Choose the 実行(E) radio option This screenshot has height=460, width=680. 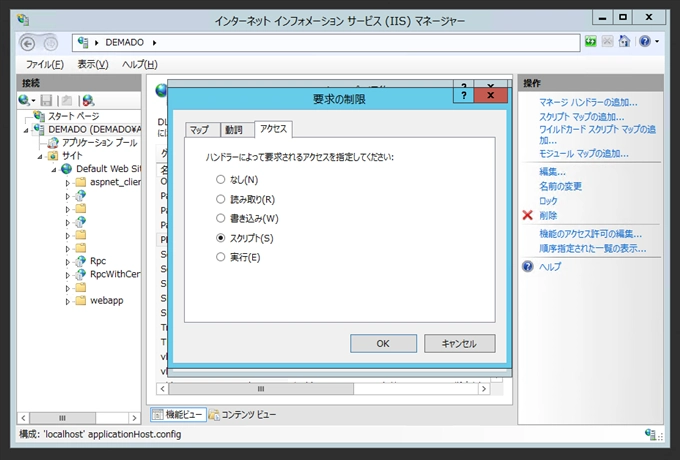tap(220, 257)
